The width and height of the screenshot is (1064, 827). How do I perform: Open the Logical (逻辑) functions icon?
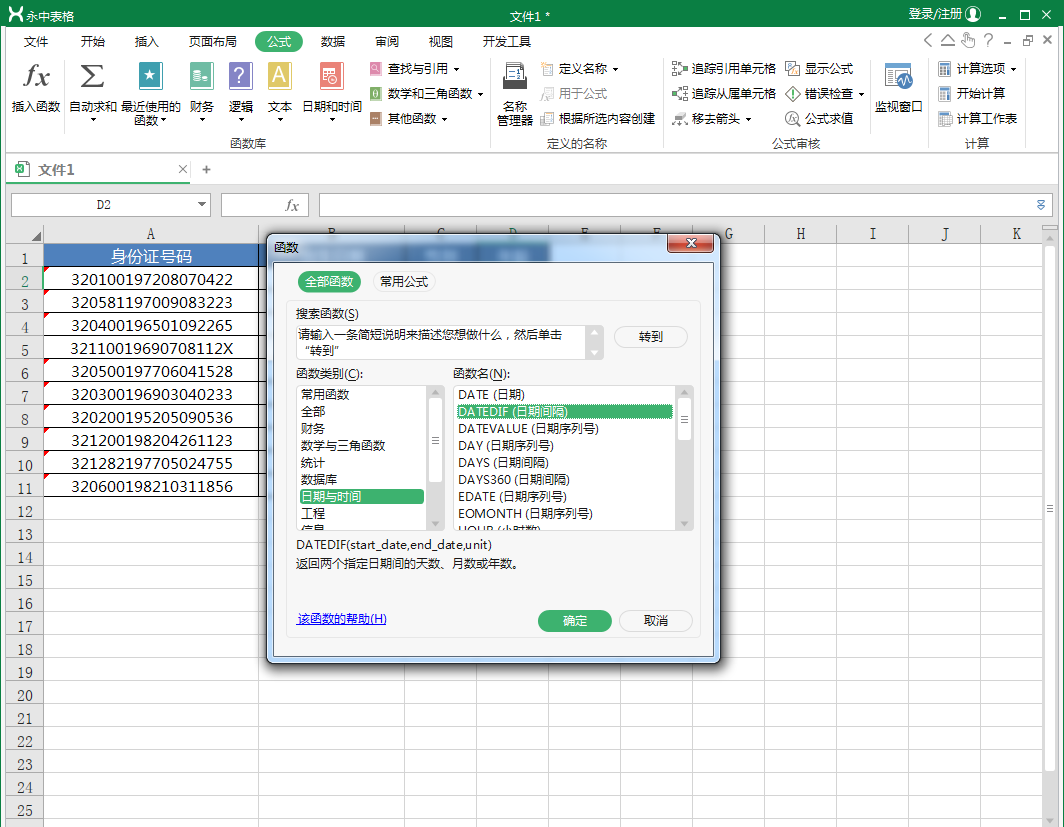click(x=240, y=76)
